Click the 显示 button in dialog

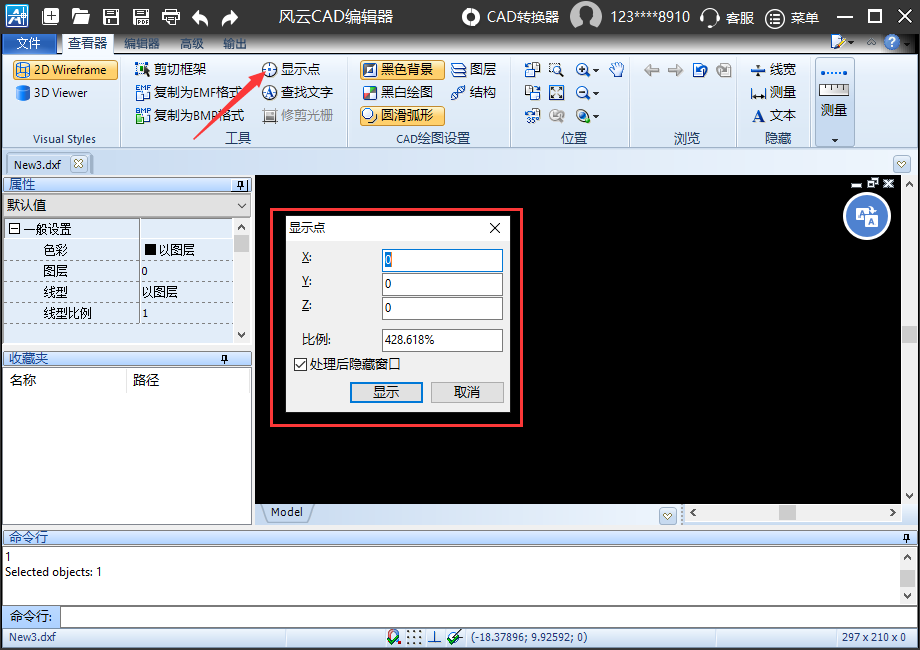(x=386, y=392)
